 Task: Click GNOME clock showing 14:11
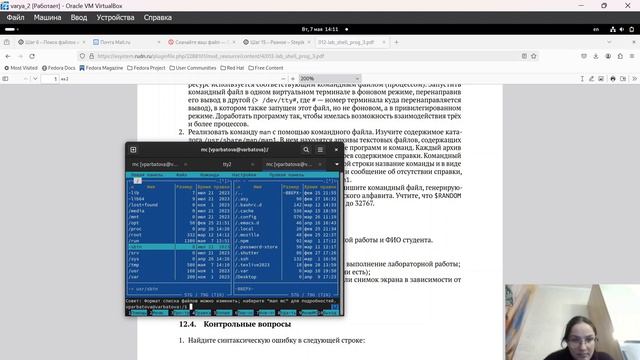(320, 29)
